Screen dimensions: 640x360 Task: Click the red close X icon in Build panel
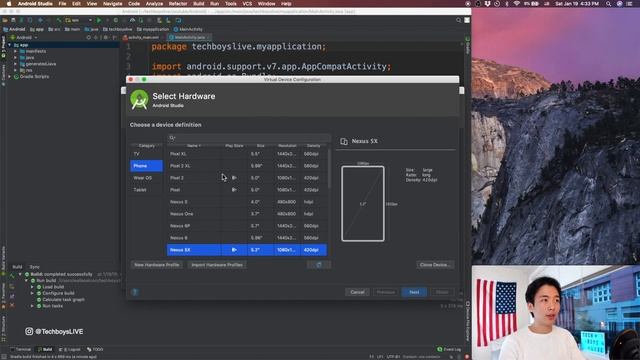12,305
